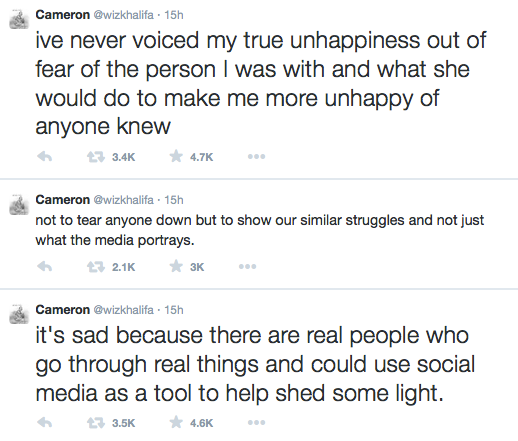Retweet the tweet with 3.4K retweets
The height and width of the screenshot is (441, 518).
tap(96, 157)
